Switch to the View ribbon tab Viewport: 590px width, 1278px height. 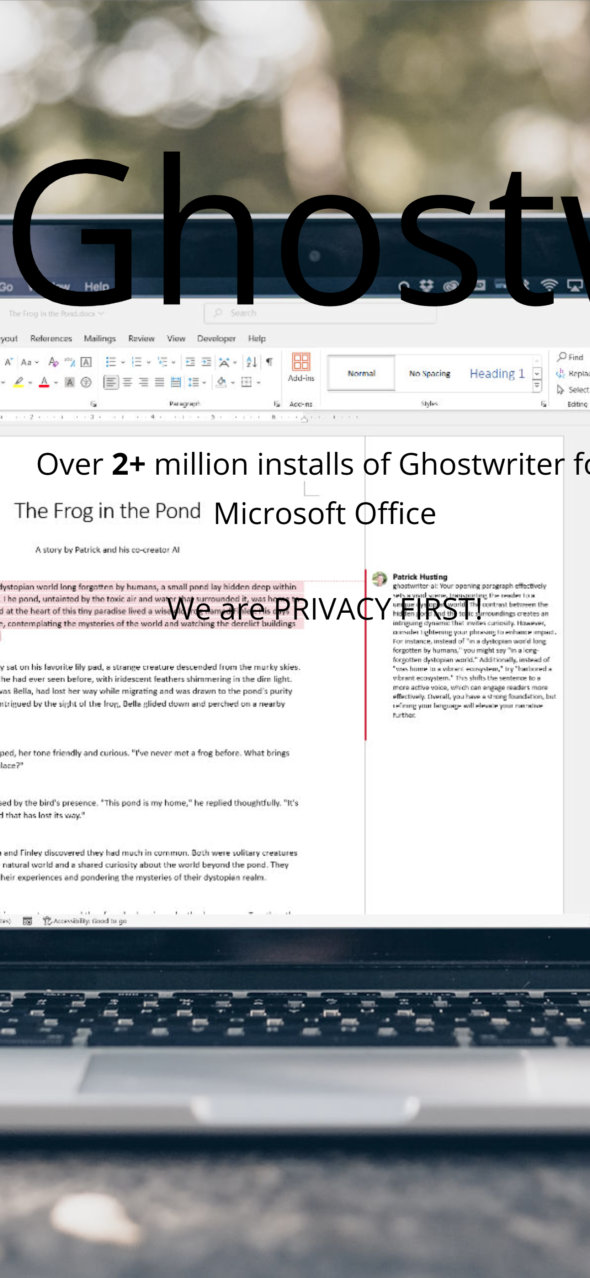(176, 338)
